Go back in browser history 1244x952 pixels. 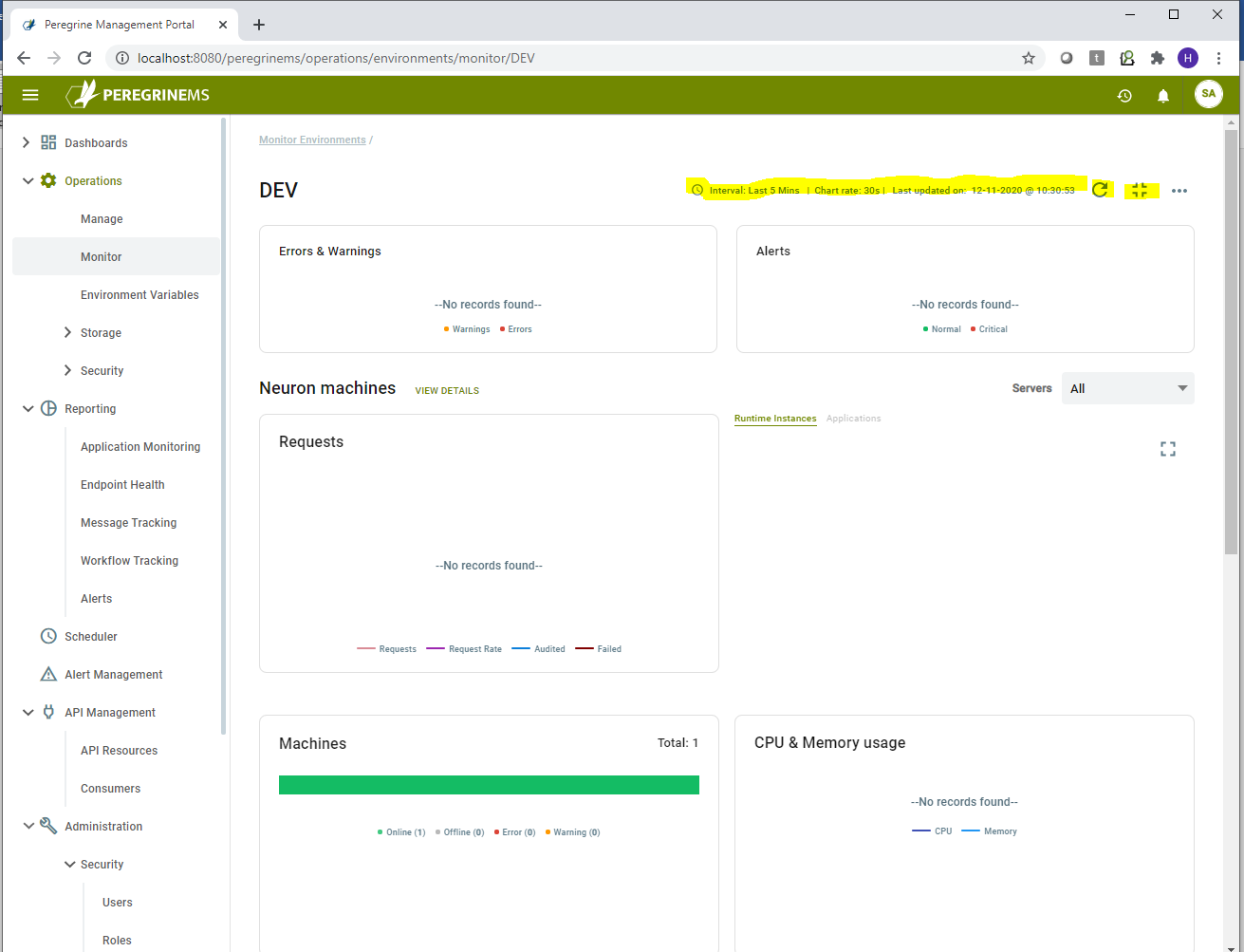click(x=24, y=58)
